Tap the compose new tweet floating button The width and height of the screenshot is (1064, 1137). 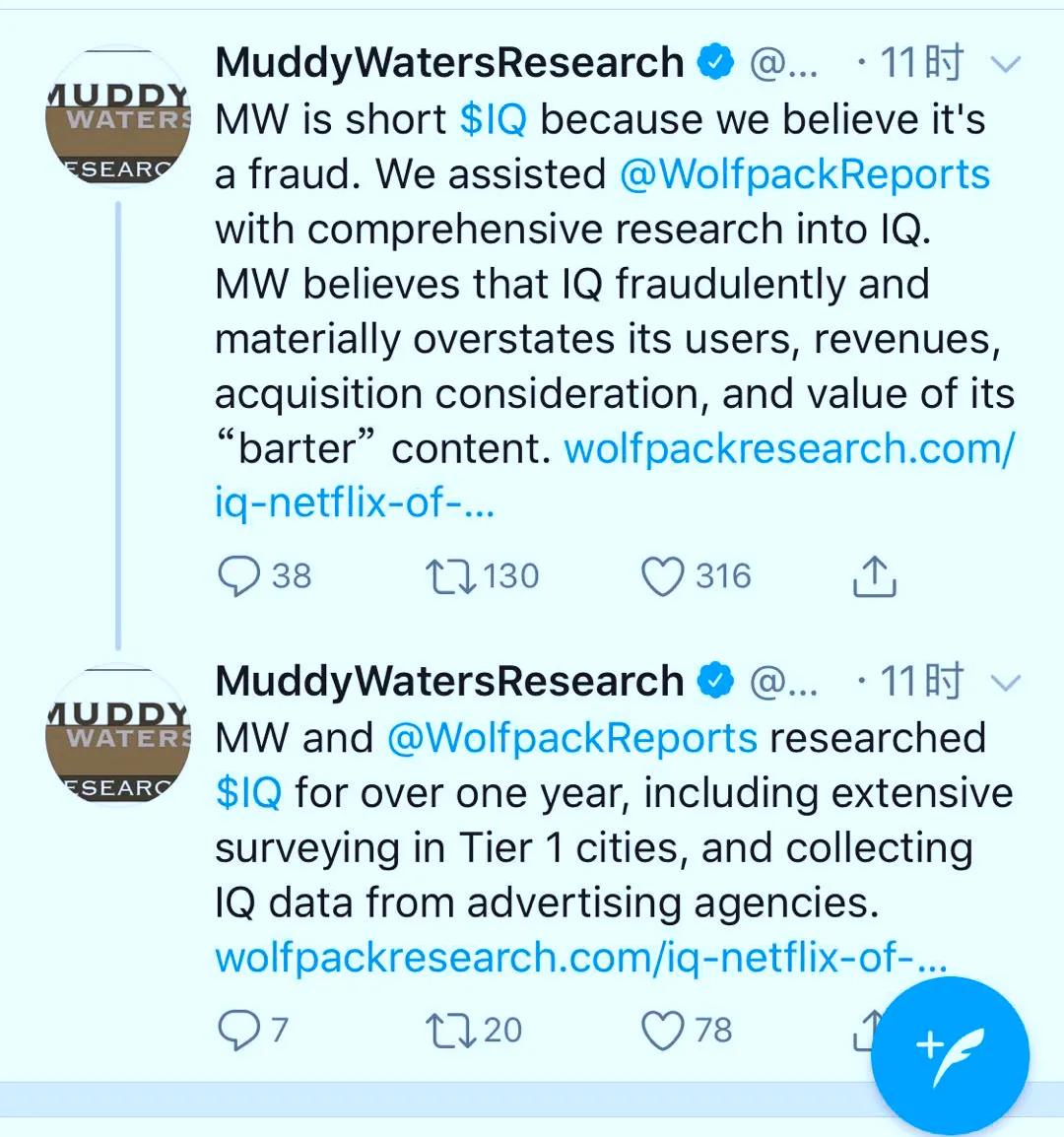(x=950, y=1056)
